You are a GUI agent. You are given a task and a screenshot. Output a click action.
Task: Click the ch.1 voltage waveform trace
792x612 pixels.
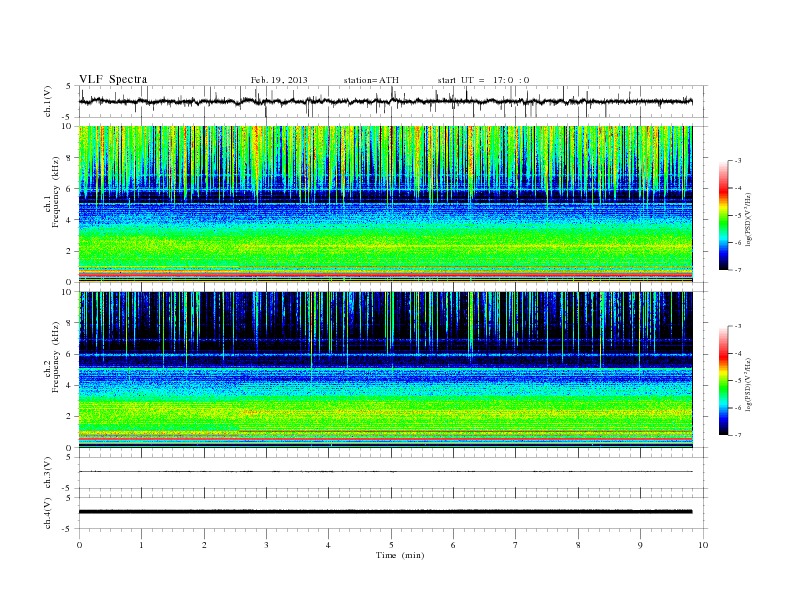coord(385,101)
